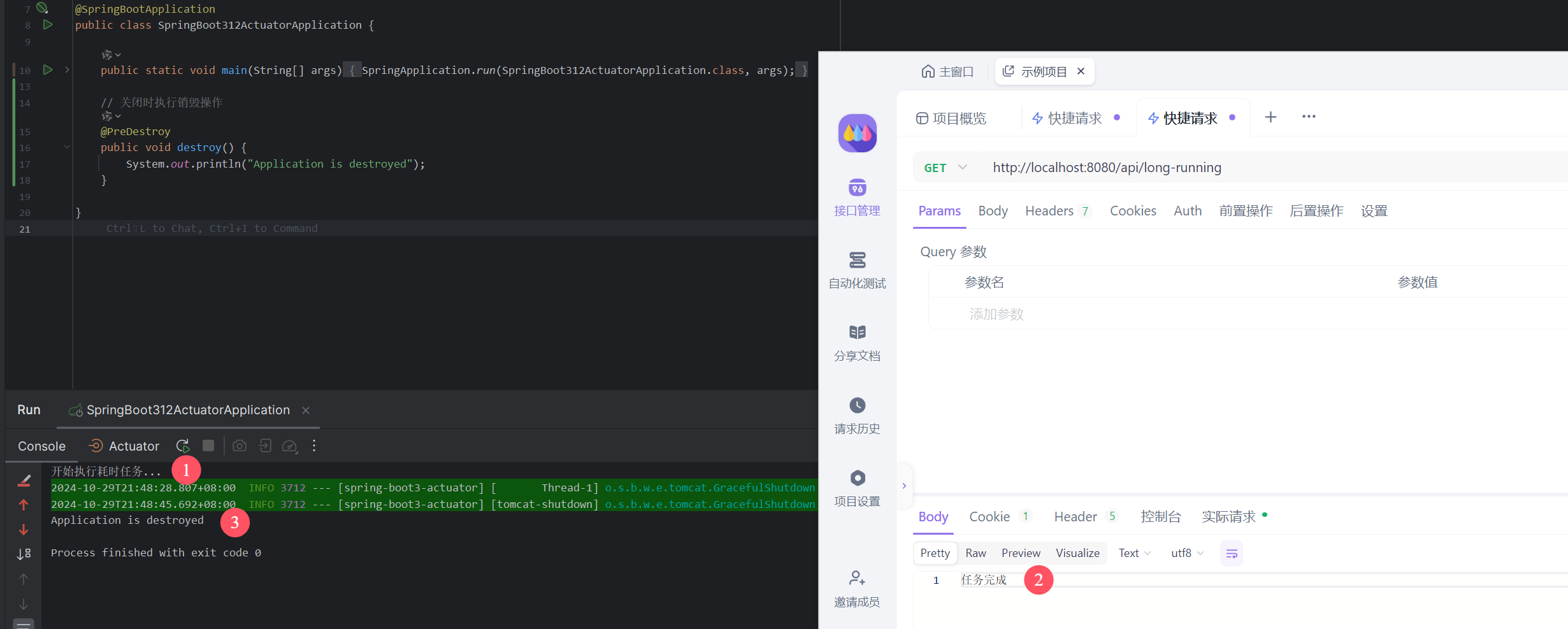Screen dimensions: 1568x629
Task: Open the 项目概览 tab
Action: (x=951, y=119)
